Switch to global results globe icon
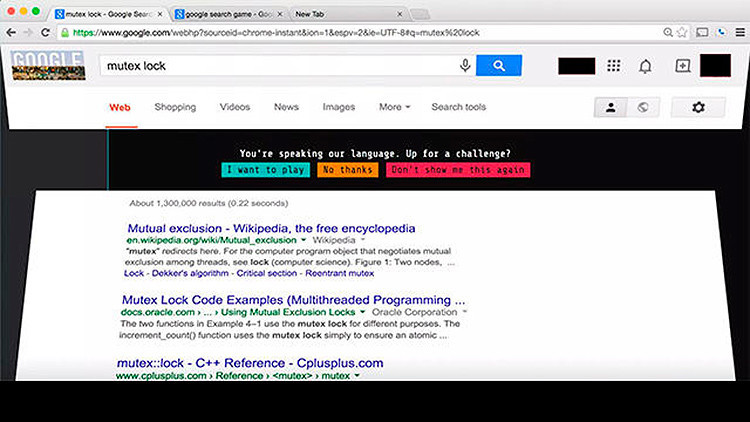Image resolution: width=750 pixels, height=422 pixels. pos(643,107)
